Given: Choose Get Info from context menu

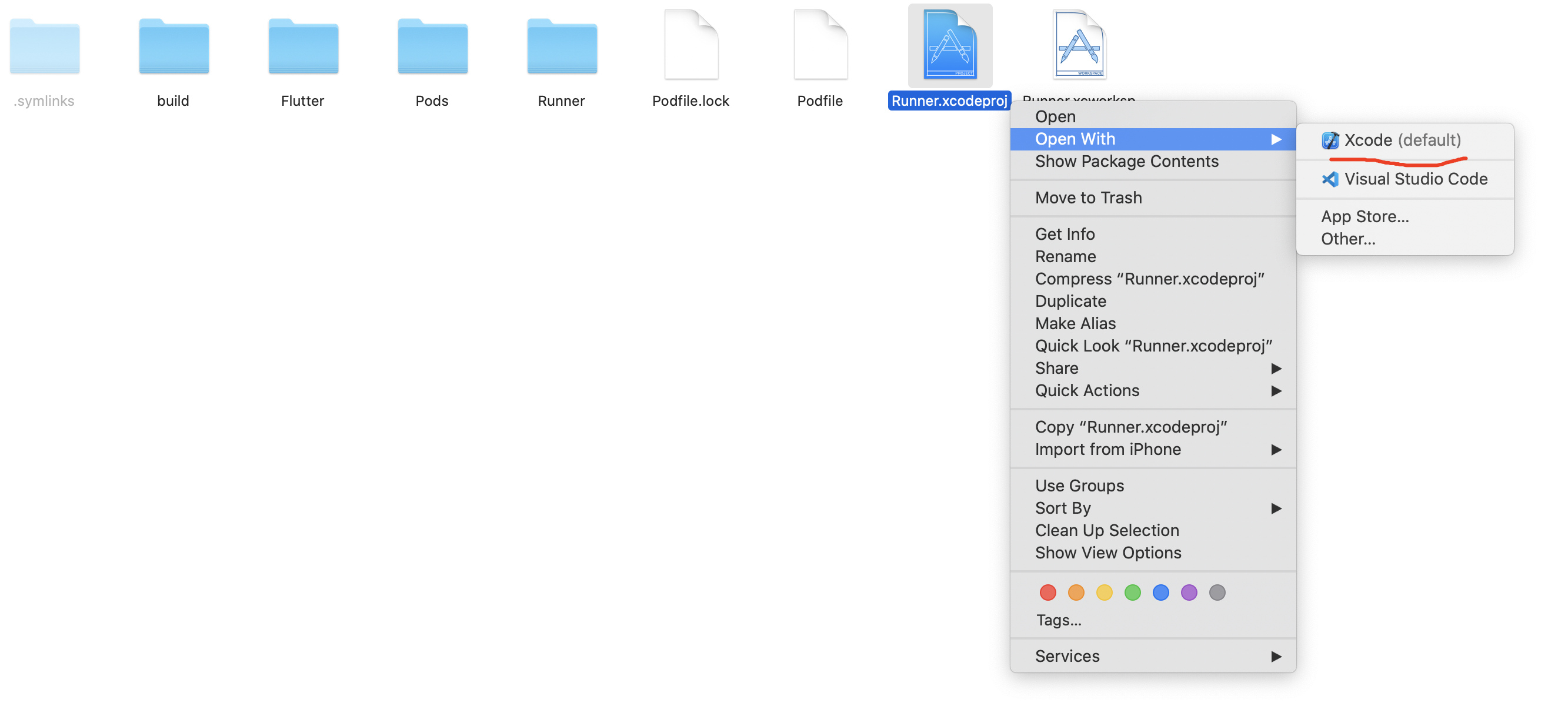Looking at the screenshot, I should click(x=1065, y=235).
